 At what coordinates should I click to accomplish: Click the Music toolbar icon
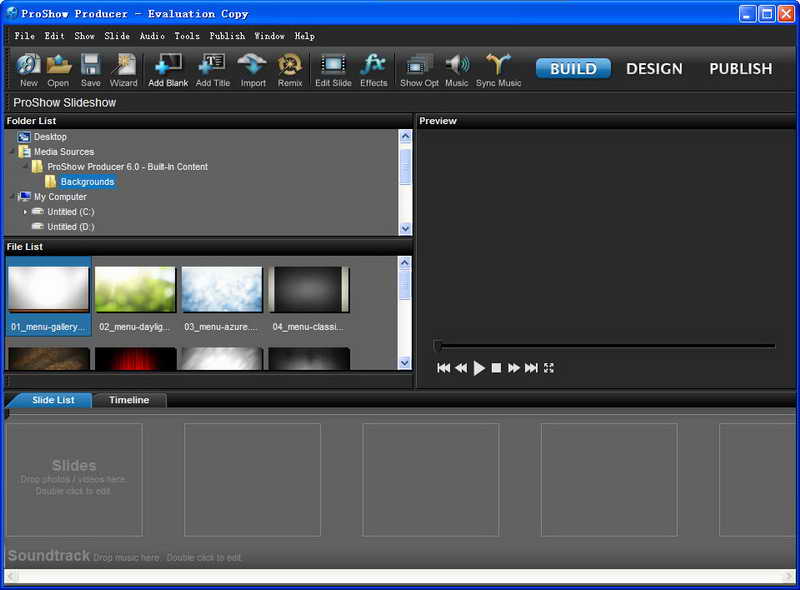pos(457,69)
